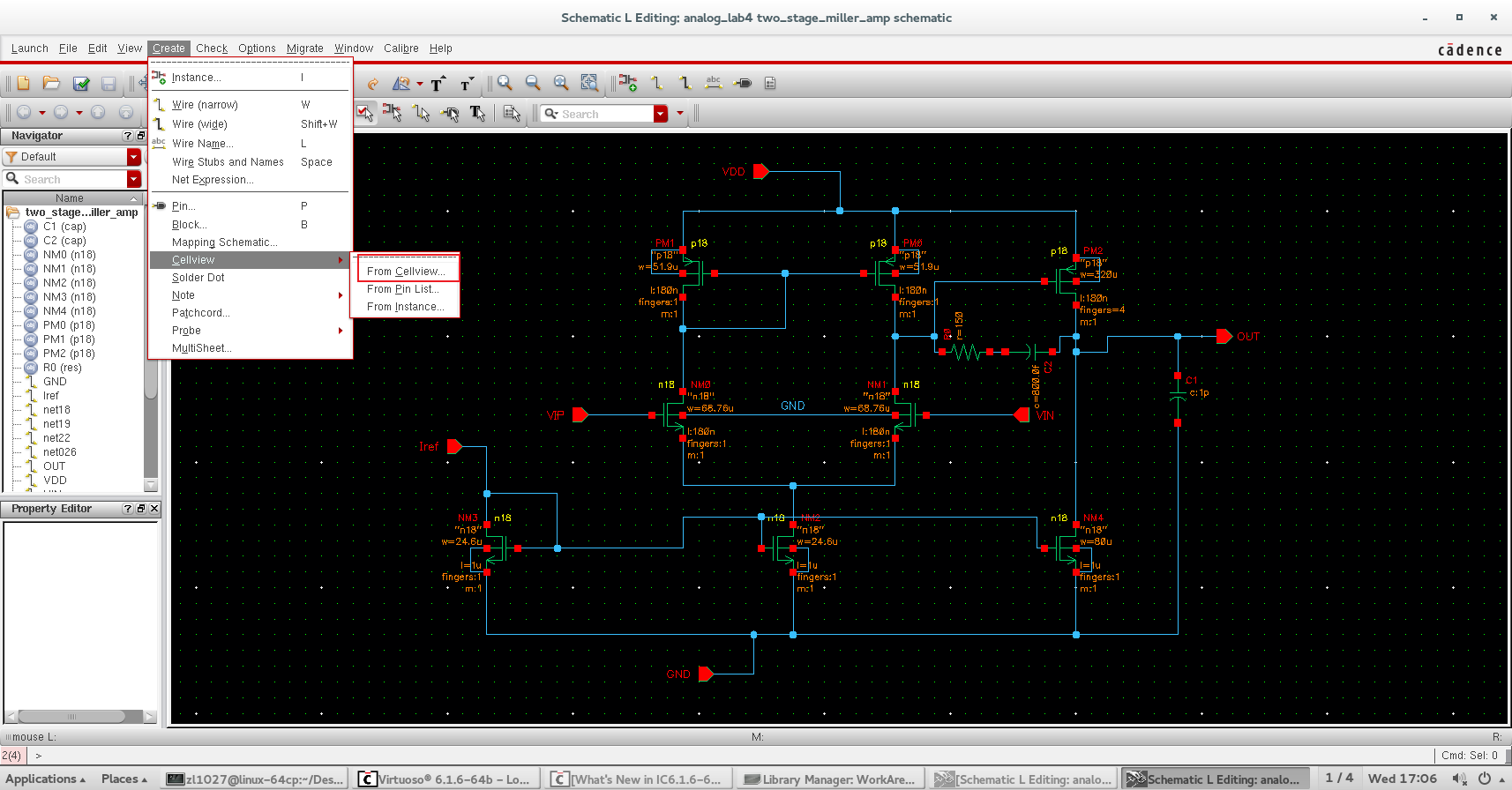Open the Calibre menu
The width and height of the screenshot is (1512, 790).
[401, 48]
